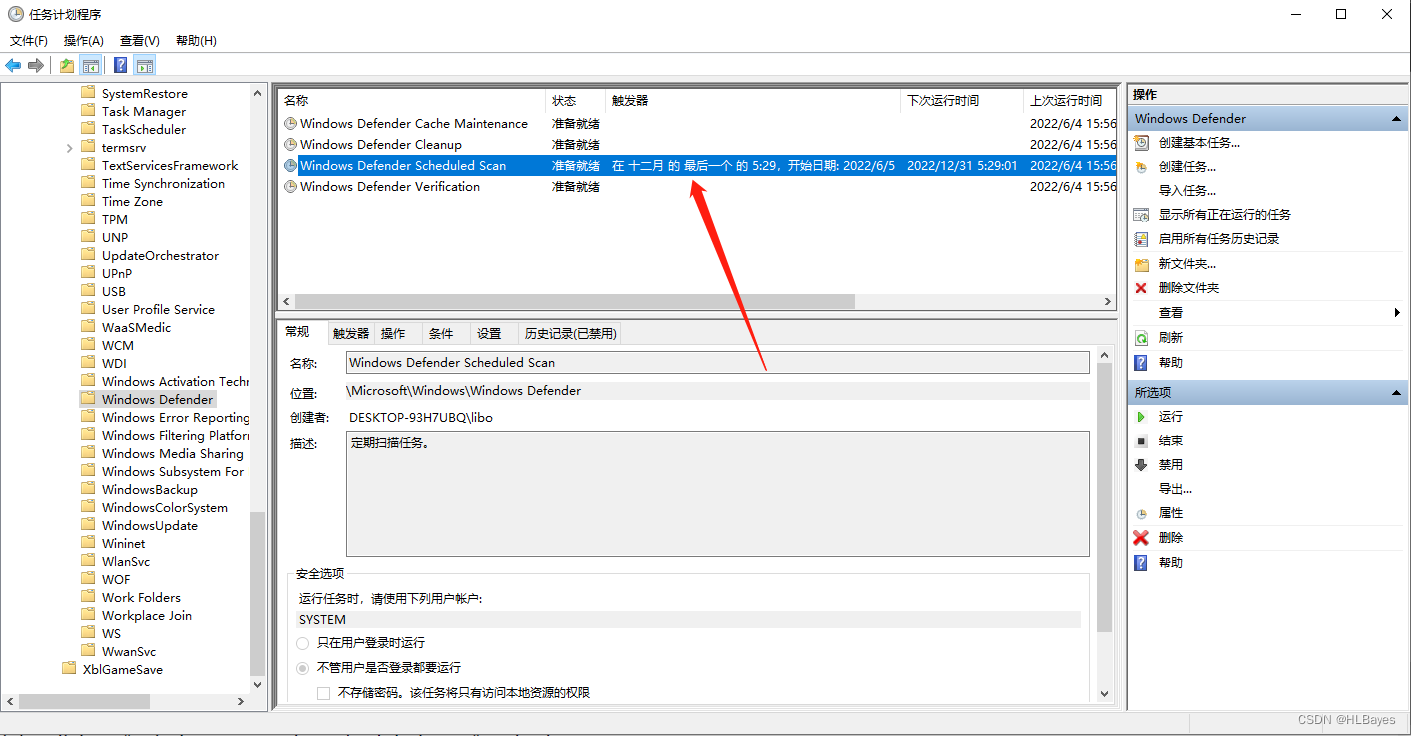Click 新文件夹... action
This screenshot has width=1411, height=736.
pos(1187,264)
